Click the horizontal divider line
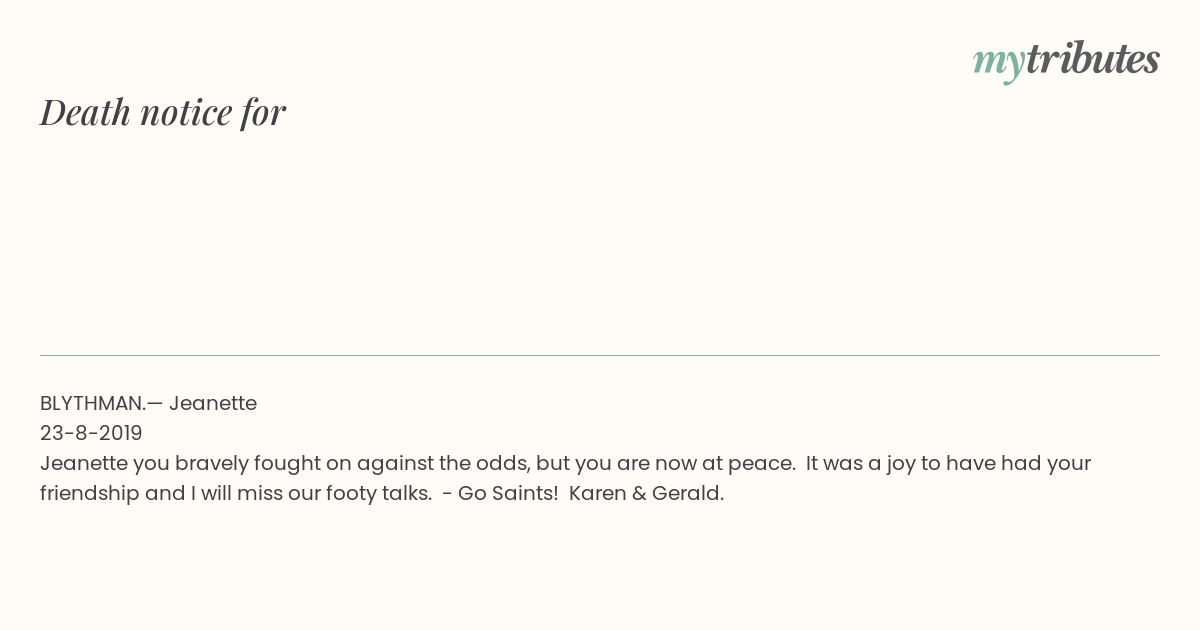Screen dimensions: 1200x630 [600, 355]
